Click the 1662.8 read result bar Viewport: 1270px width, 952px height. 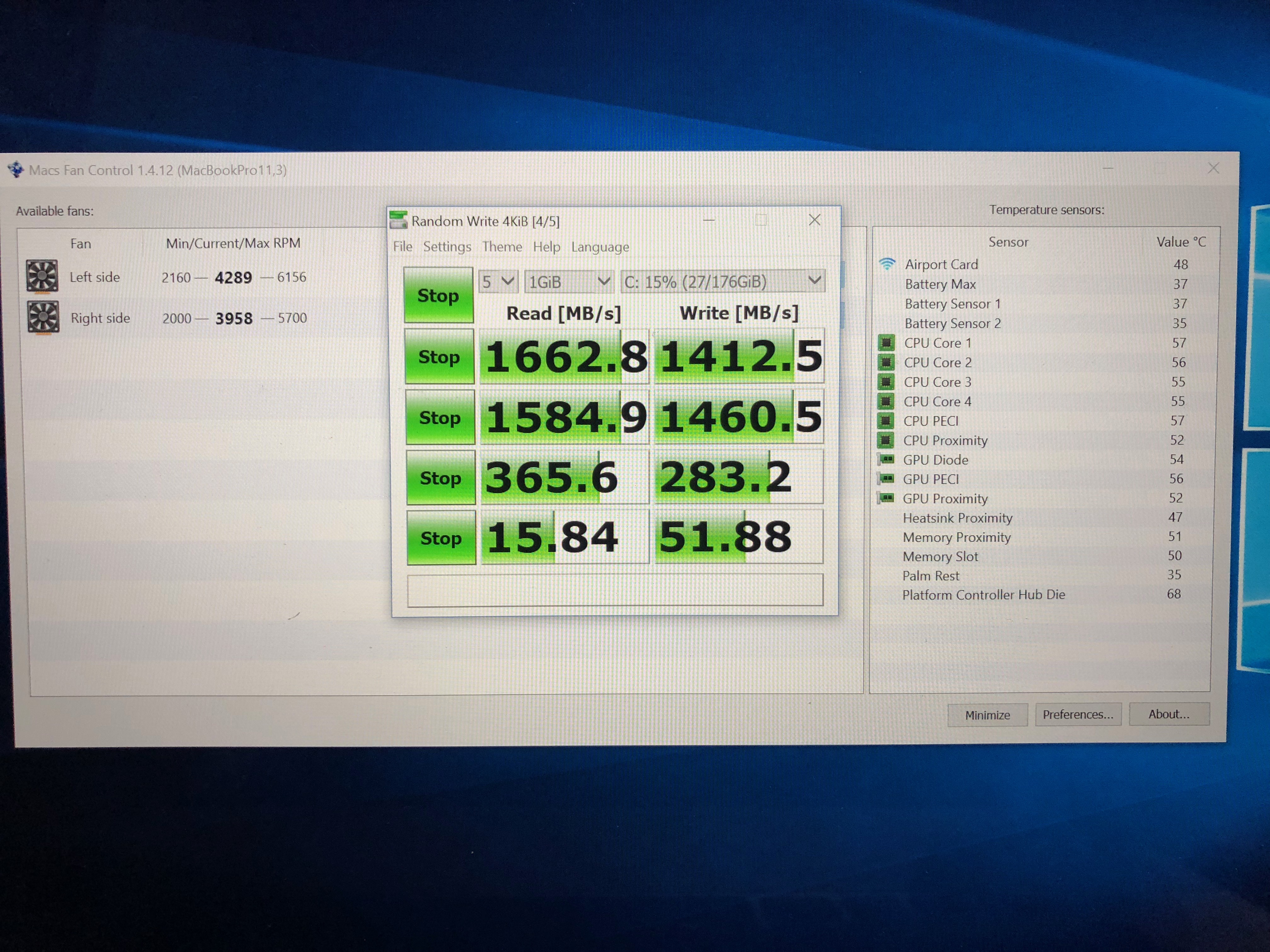click(564, 356)
